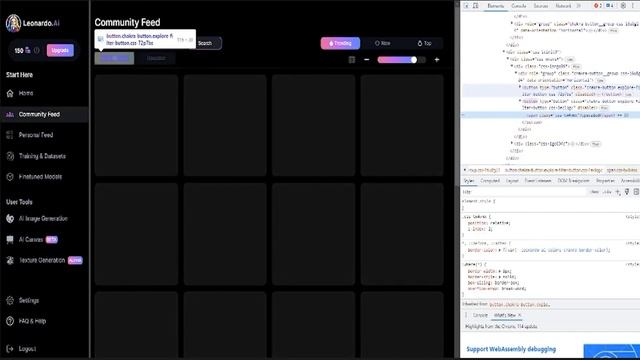Click the minus zoom-out button
The height and width of the screenshot is (360, 640).
[x=367, y=60]
